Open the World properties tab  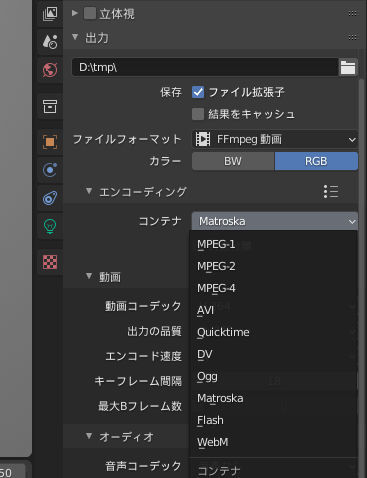tap(50, 70)
